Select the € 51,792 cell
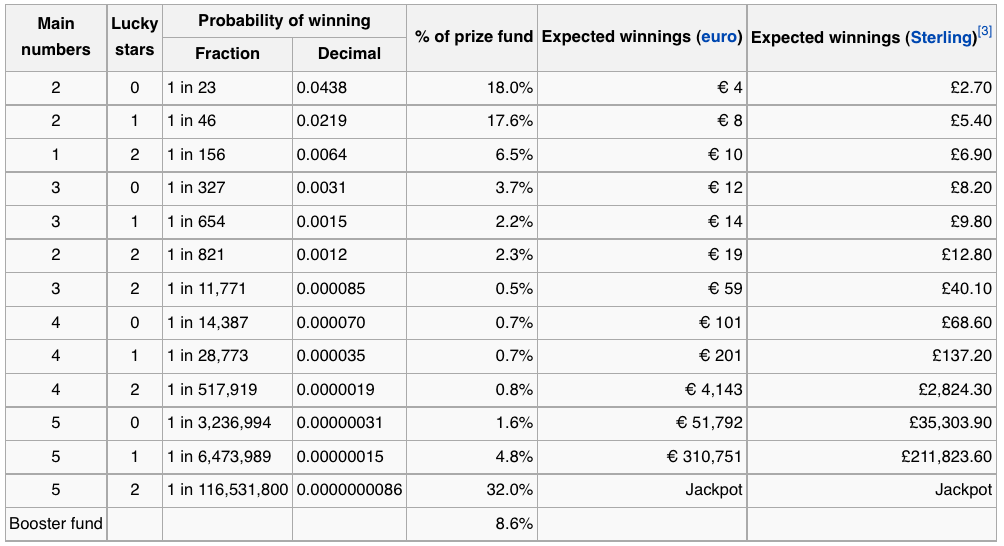The height and width of the screenshot is (546, 1004). point(642,423)
